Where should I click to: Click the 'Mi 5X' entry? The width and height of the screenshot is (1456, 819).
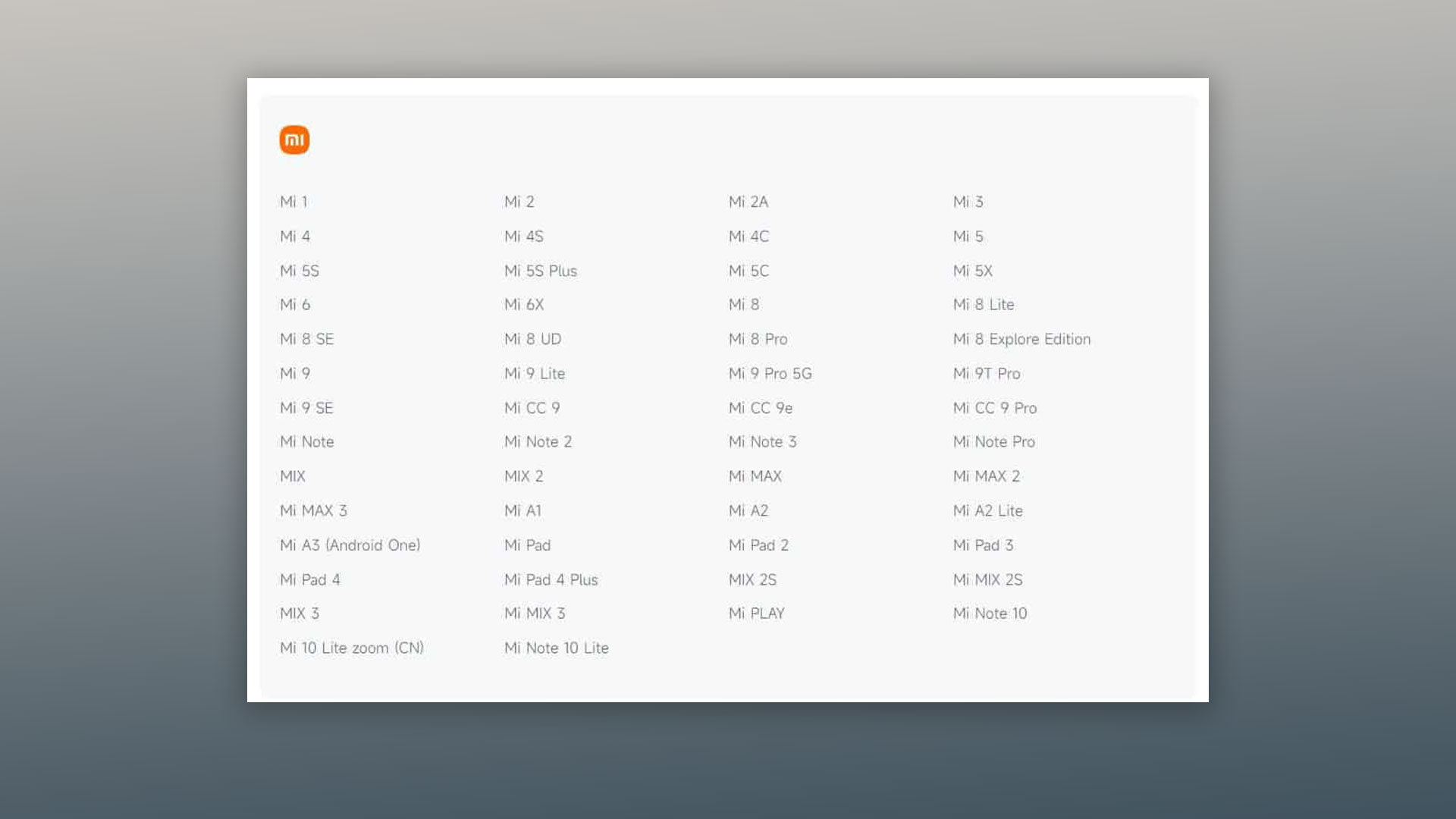point(973,271)
